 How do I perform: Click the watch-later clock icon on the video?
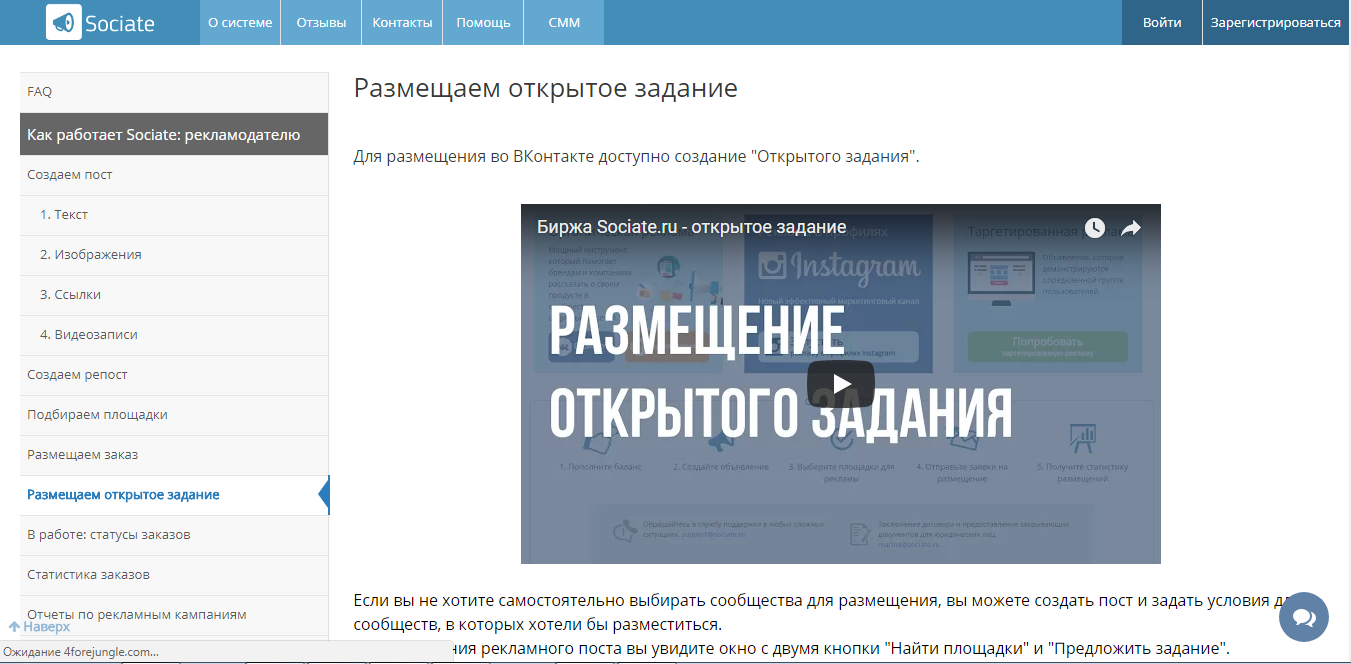tap(1094, 228)
